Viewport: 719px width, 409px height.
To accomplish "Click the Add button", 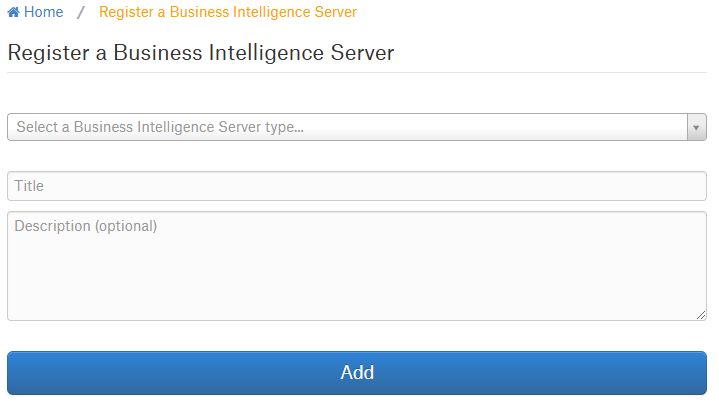I will (357, 373).
